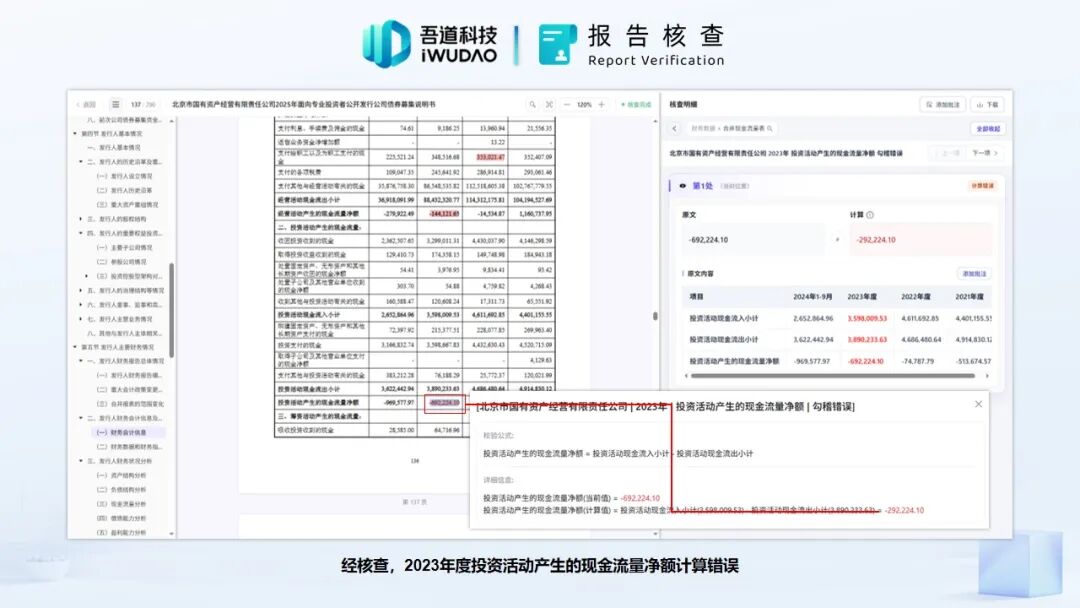
Task: Click 添加批注 button beside 原文内容
Action: [x=974, y=273]
